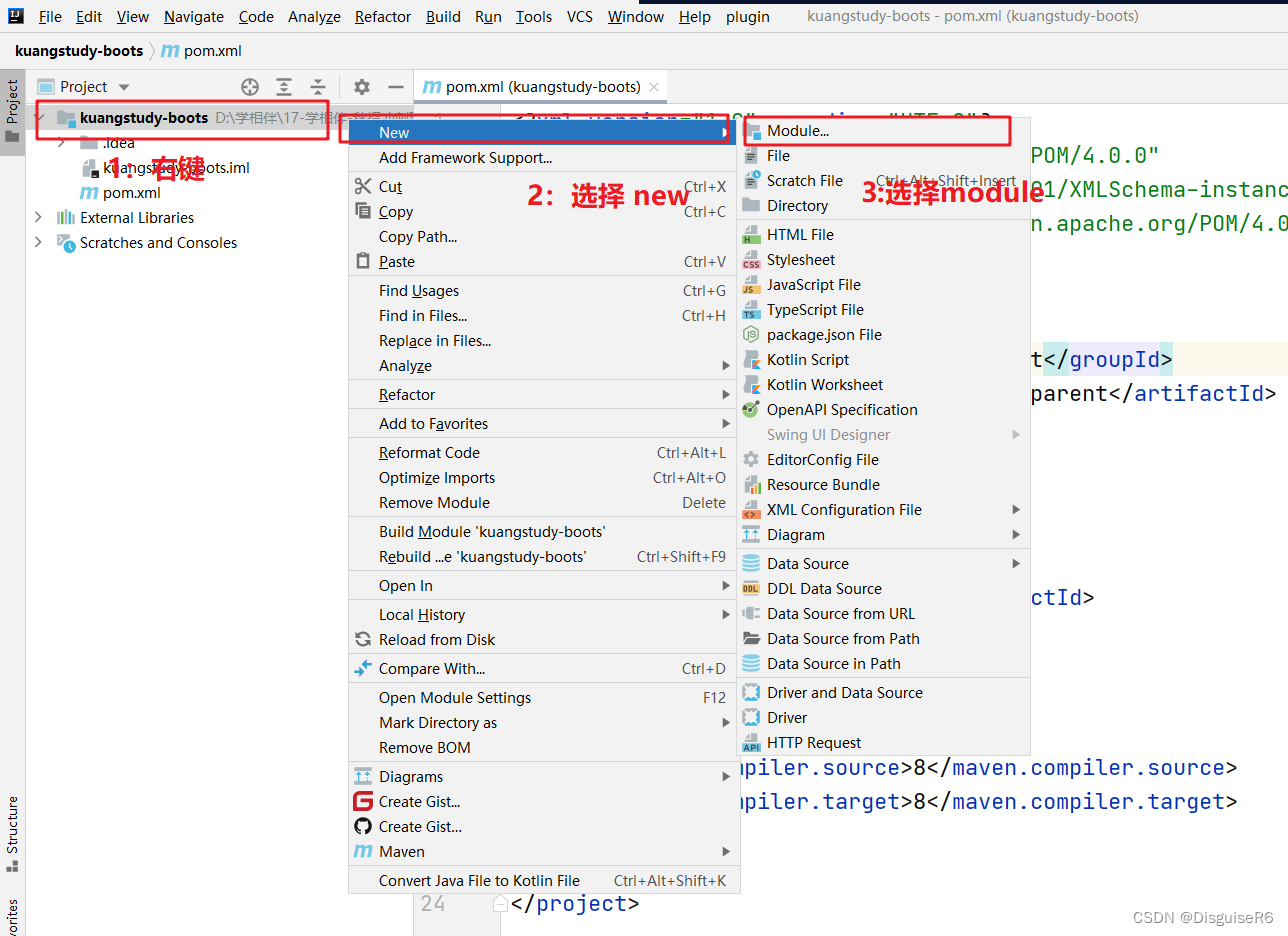Expand the Analyze submenu in context menu
This screenshot has width=1288, height=936.
click(726, 366)
